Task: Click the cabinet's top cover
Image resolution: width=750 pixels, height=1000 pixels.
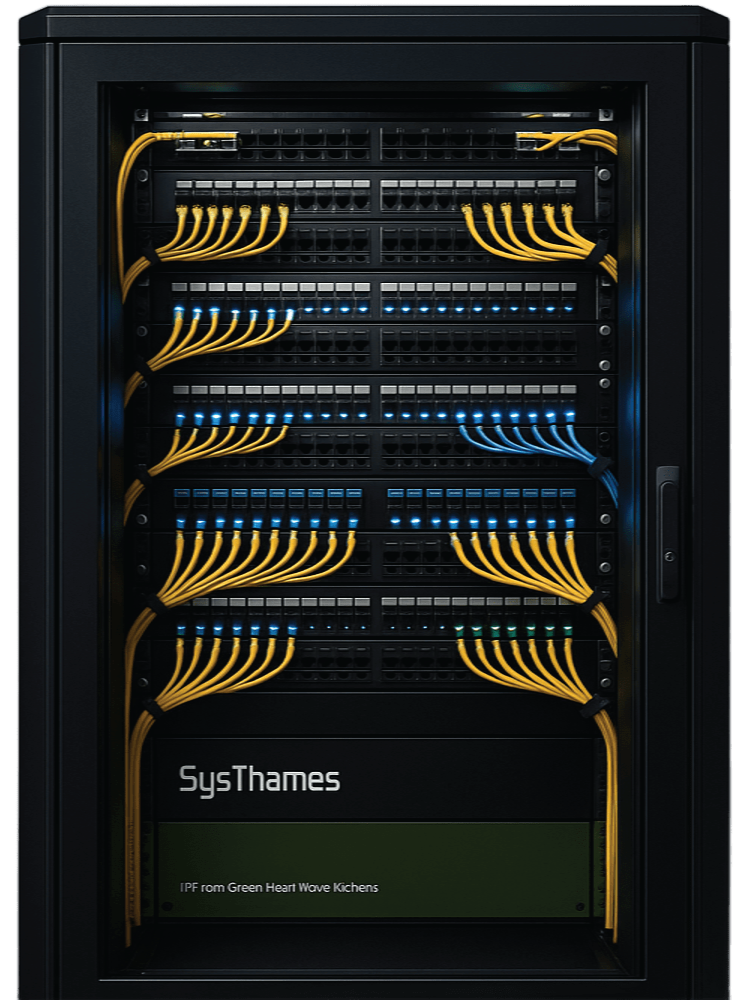Action: point(374,26)
